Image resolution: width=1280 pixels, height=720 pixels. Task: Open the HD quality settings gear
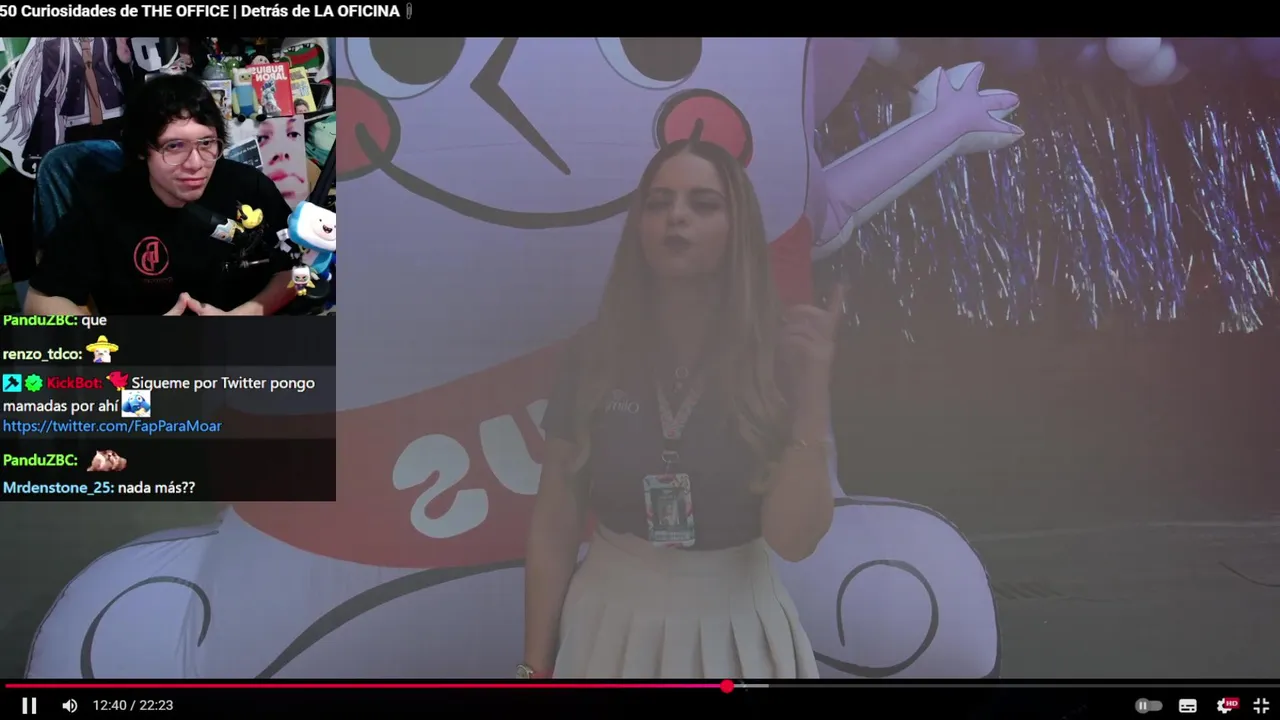1226,706
